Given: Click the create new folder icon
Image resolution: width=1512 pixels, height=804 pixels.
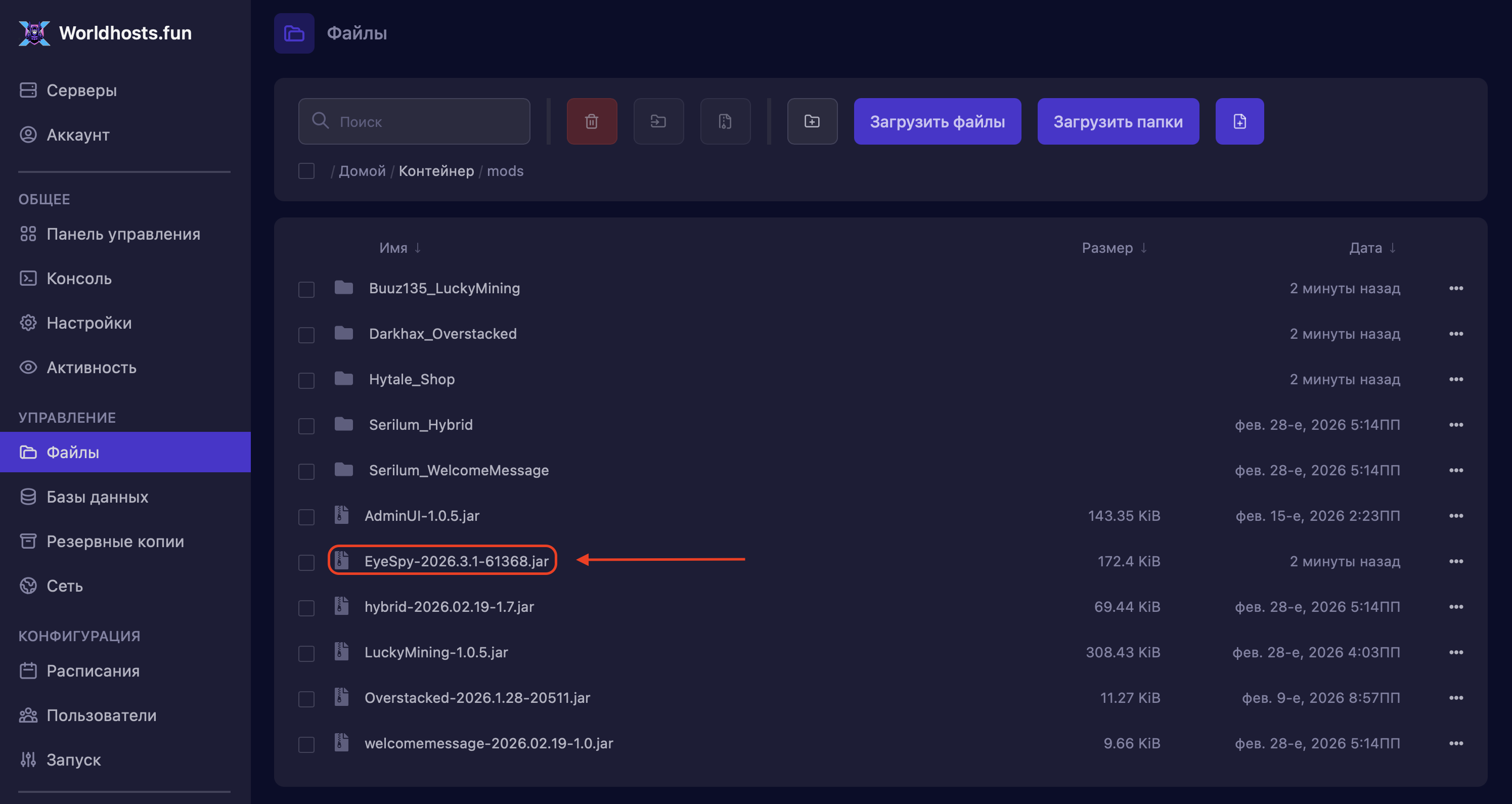Looking at the screenshot, I should pyautogui.click(x=812, y=121).
